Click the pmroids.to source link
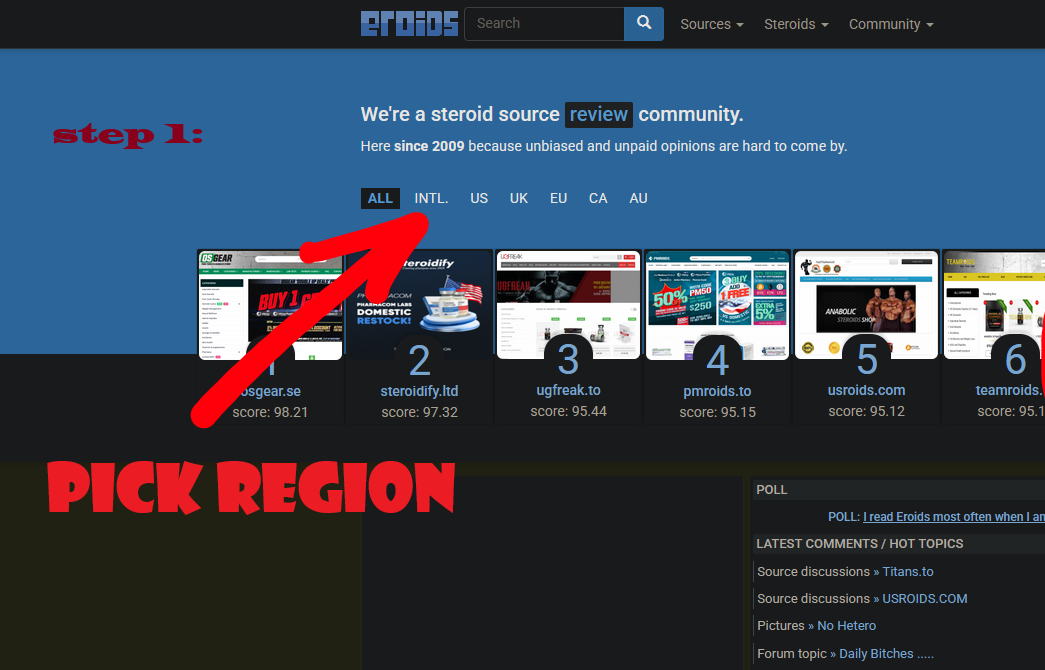 pyautogui.click(x=717, y=391)
